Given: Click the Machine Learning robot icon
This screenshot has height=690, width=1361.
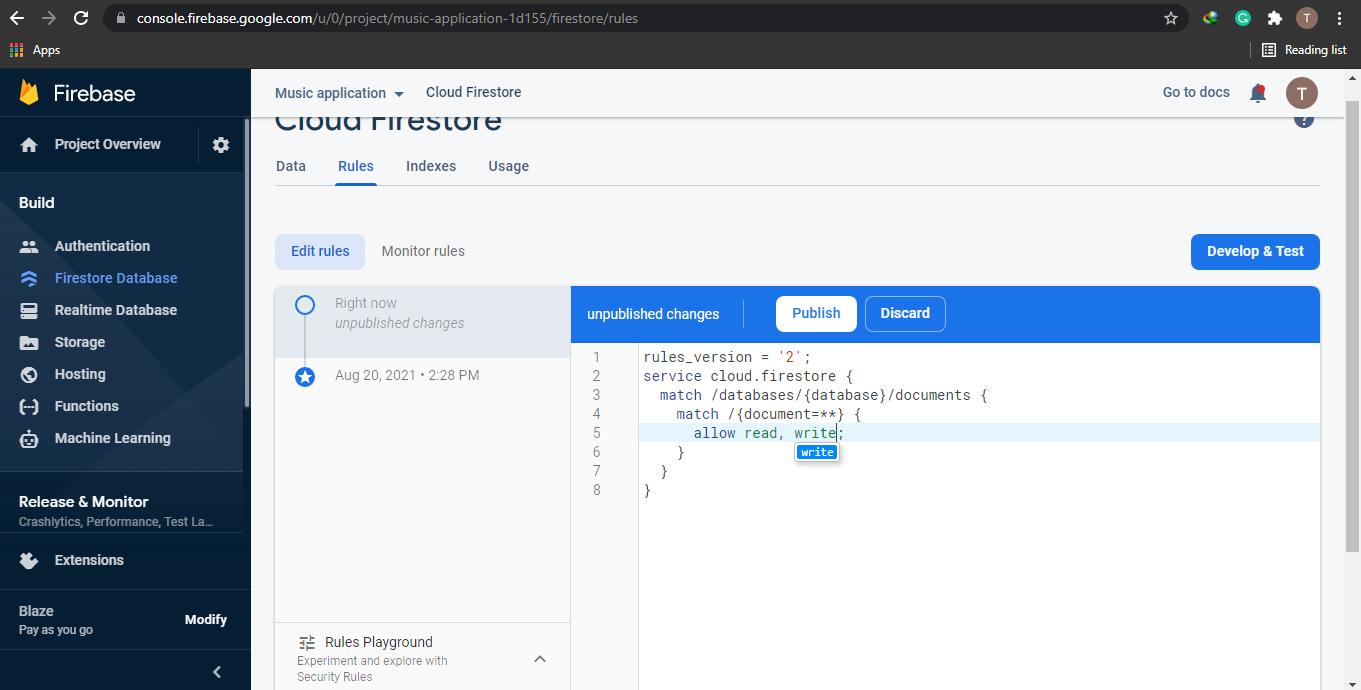Looking at the screenshot, I should pos(29,438).
